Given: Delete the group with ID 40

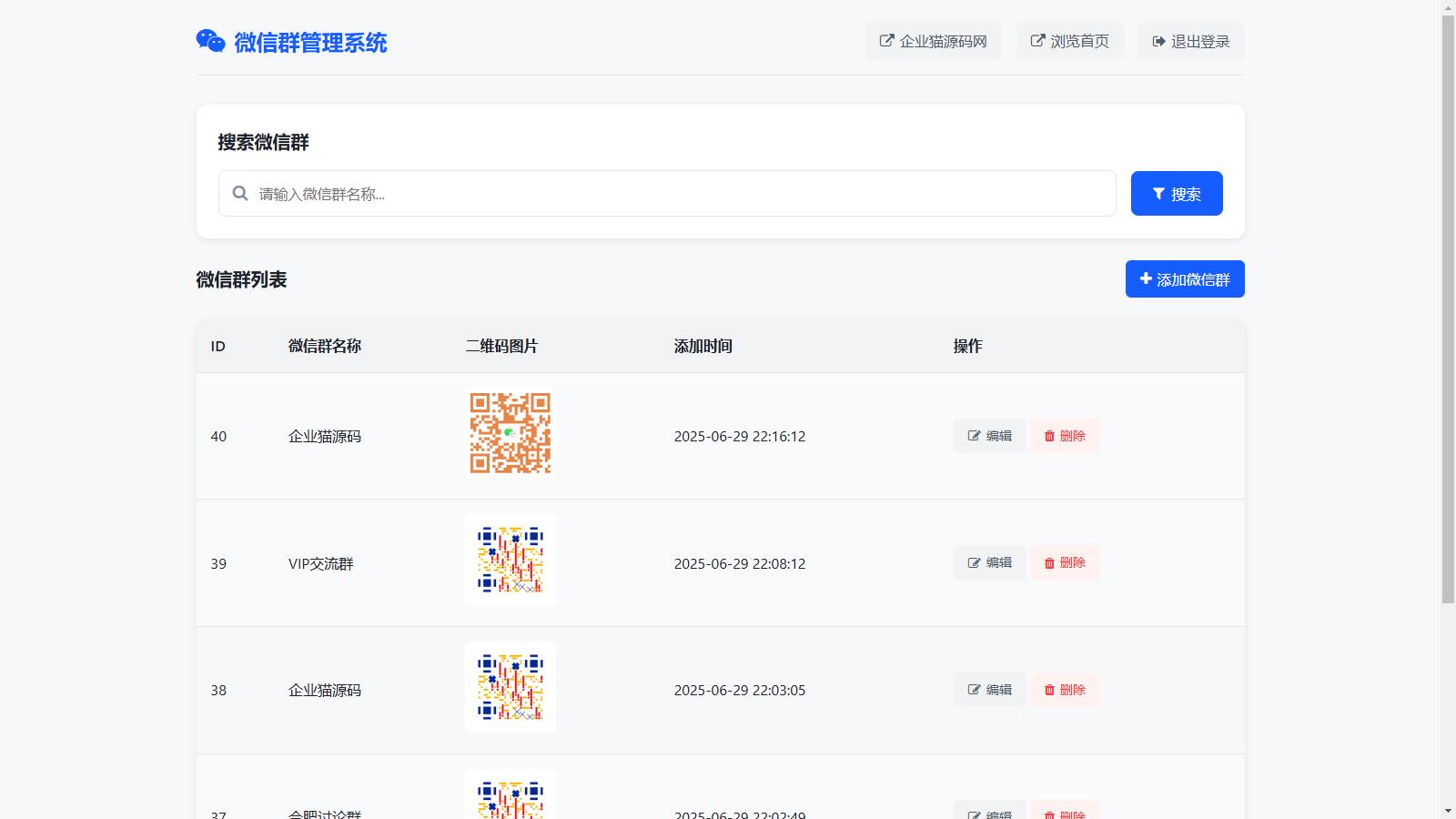Looking at the screenshot, I should click(x=1065, y=436).
